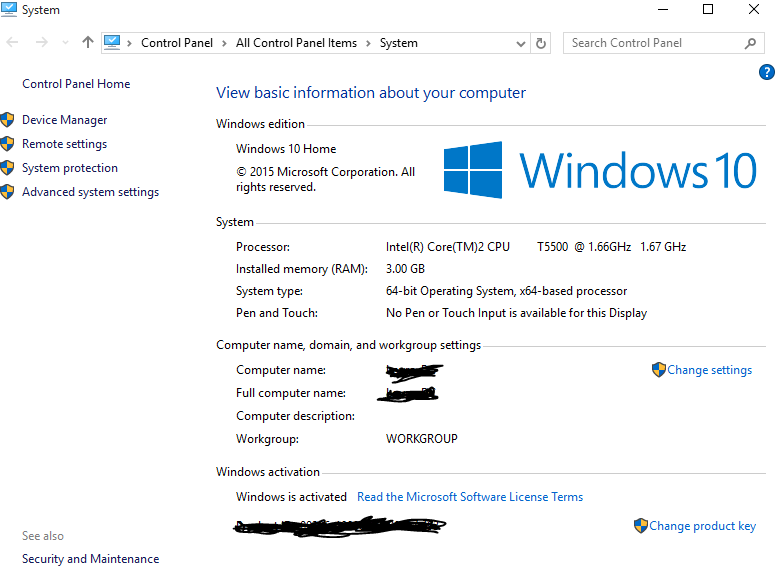
Task: Click 'View basic information about your computer' heading
Action: point(371,93)
